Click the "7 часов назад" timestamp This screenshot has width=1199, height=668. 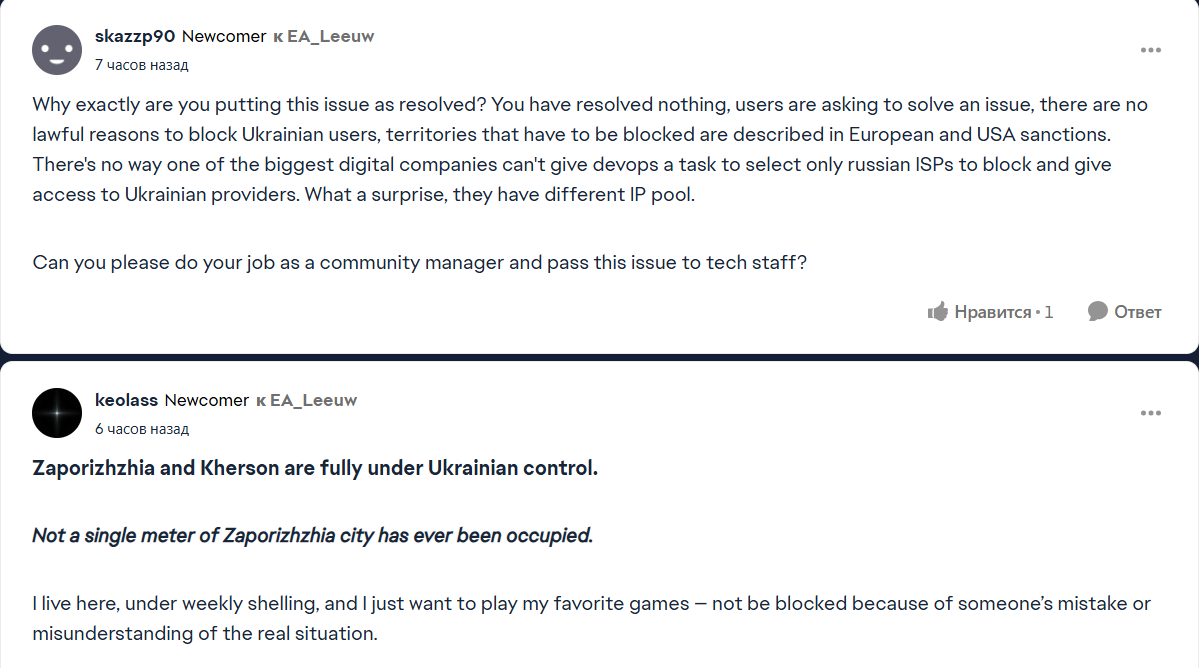click(141, 65)
